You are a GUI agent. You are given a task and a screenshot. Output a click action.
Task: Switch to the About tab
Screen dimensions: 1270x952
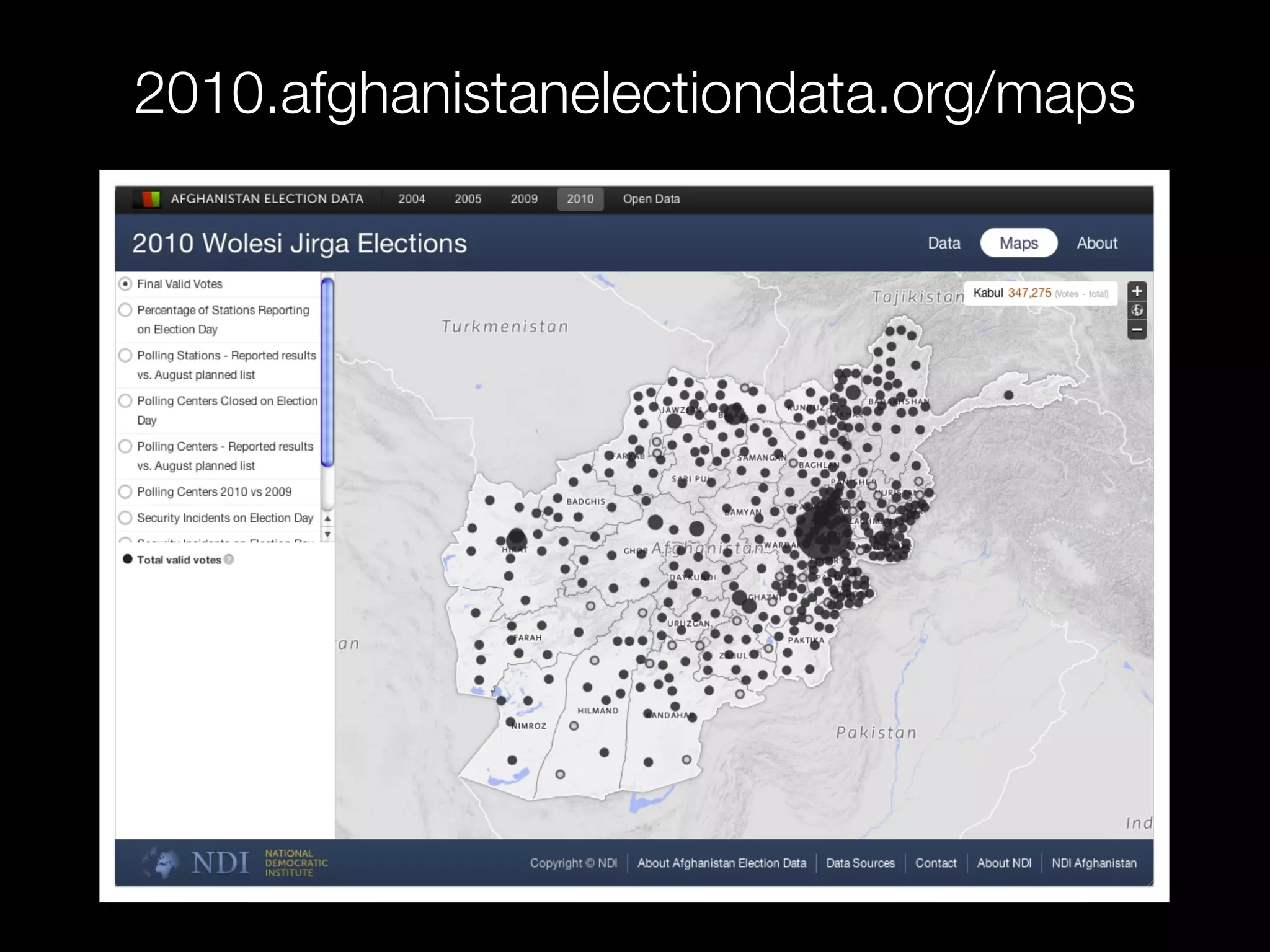[1097, 244]
